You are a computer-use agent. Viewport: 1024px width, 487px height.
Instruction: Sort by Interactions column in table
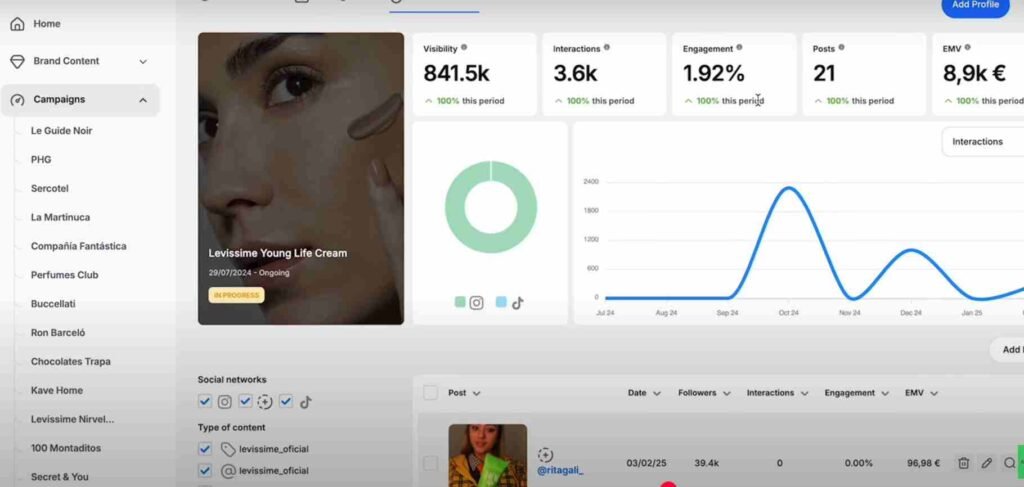778,393
